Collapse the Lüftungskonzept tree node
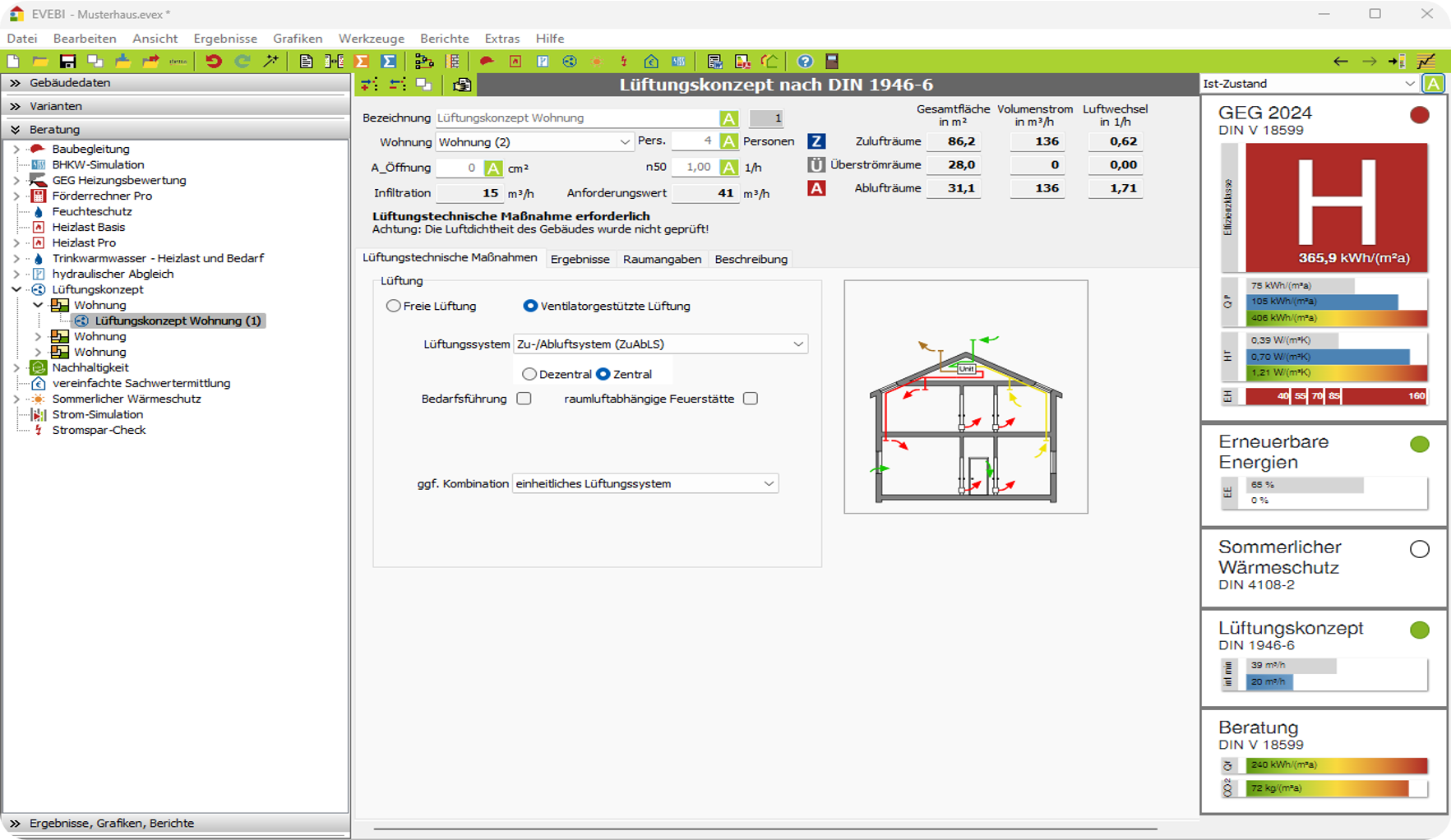 tap(16, 289)
